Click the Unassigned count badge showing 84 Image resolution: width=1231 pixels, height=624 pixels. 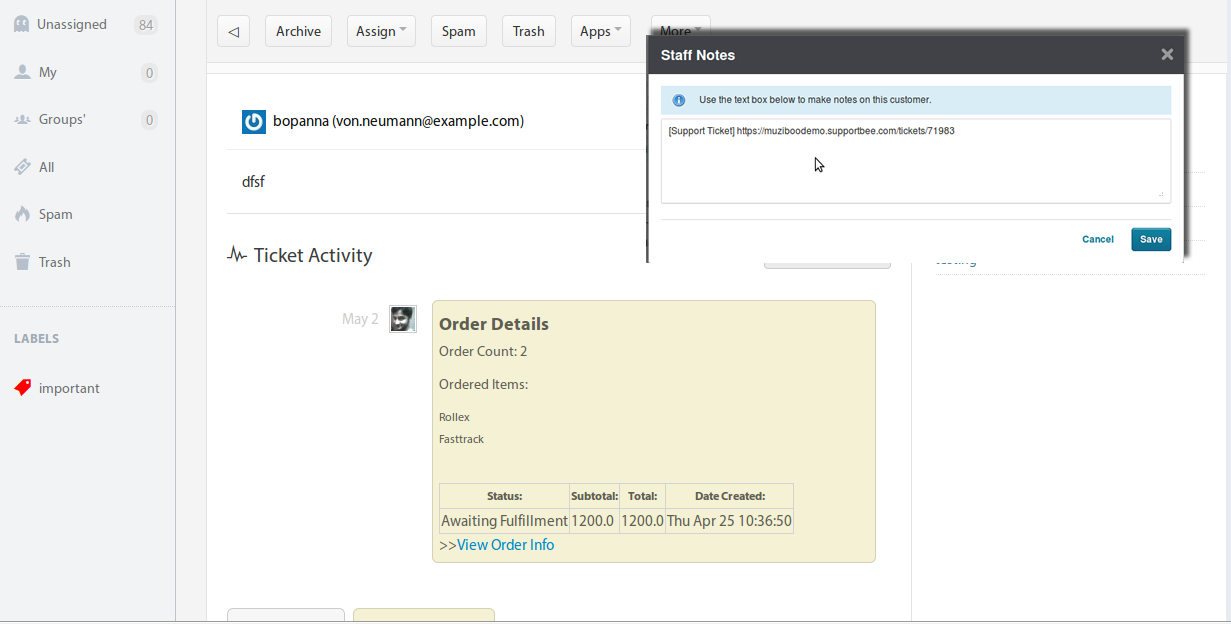[x=148, y=23]
